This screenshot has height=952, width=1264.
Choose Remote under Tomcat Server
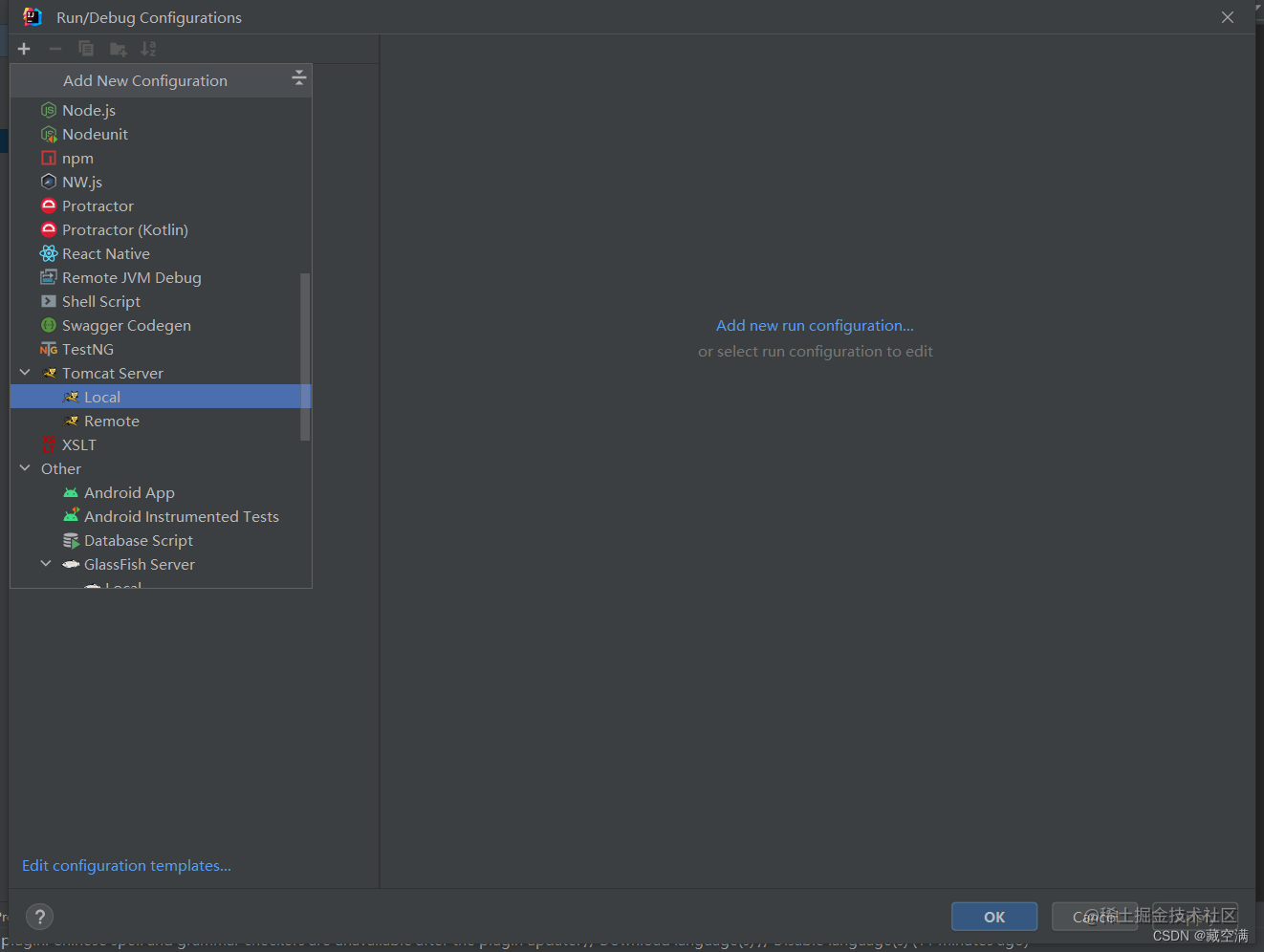pos(161,421)
